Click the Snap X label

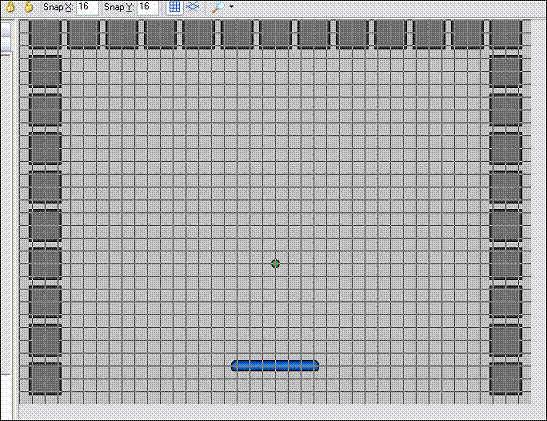(x=58, y=7)
